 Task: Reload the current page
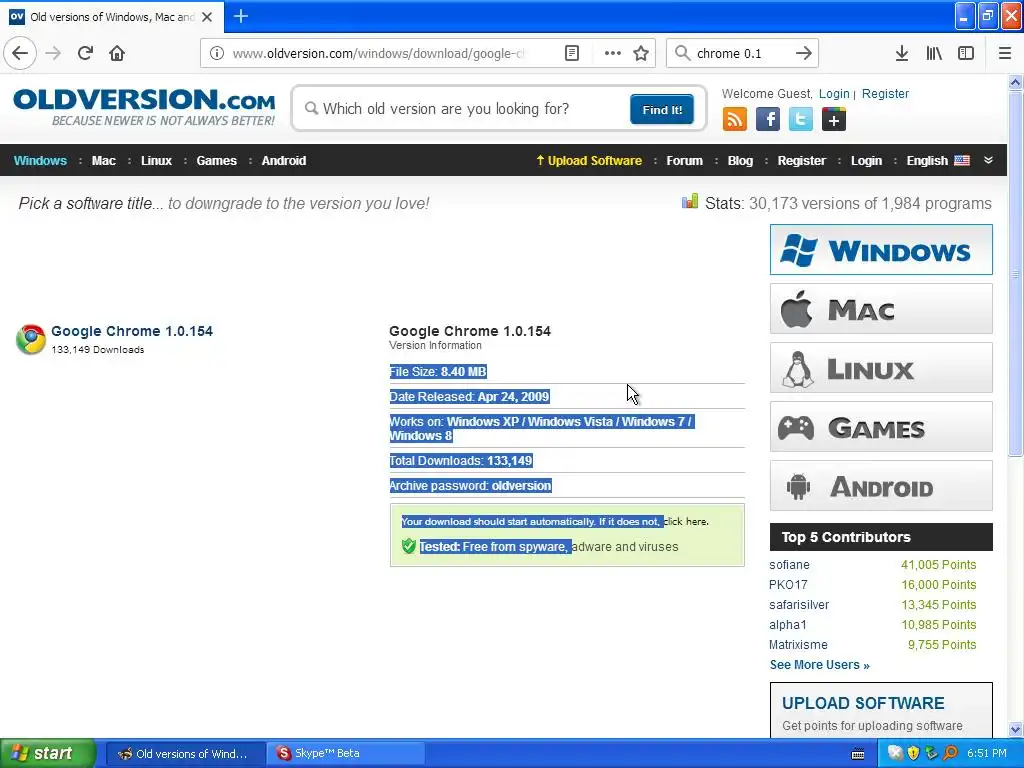tap(85, 54)
